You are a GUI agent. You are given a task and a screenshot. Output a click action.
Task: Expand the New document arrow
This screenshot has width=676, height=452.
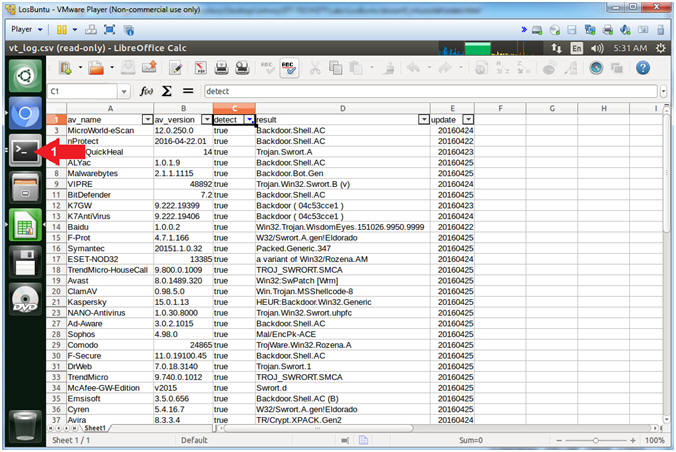point(80,68)
